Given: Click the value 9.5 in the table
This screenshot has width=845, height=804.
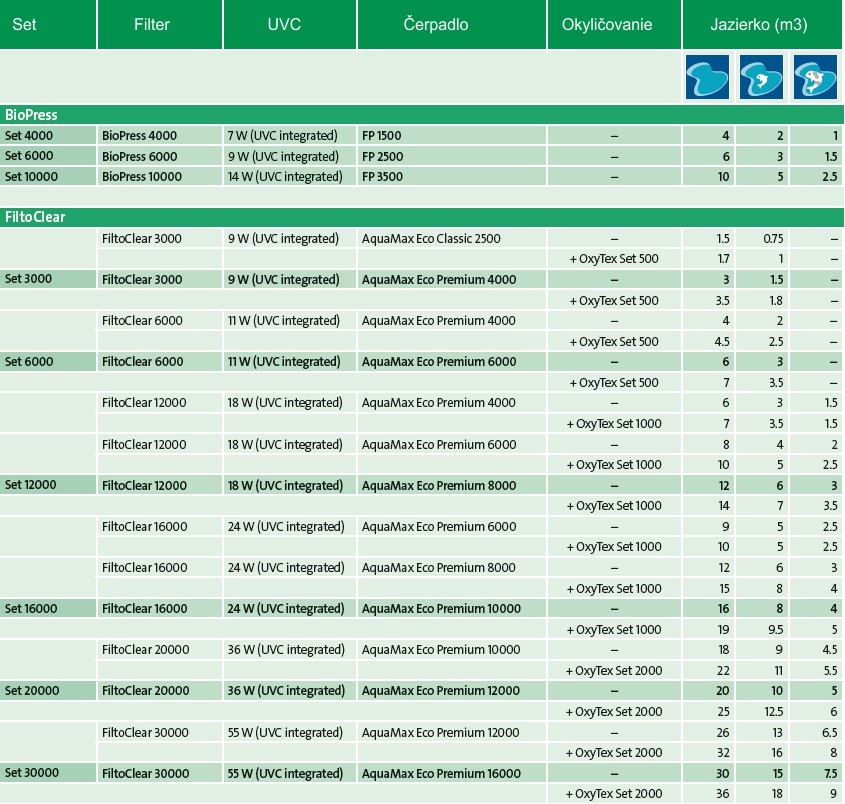Looking at the screenshot, I should point(775,629).
